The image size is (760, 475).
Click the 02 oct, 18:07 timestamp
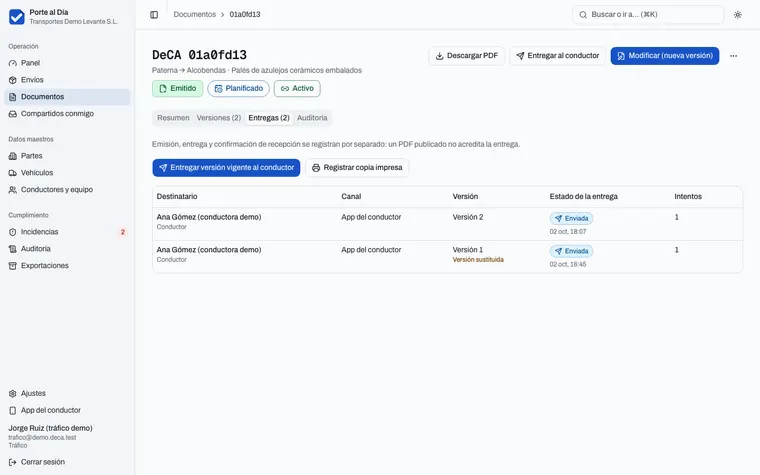pyautogui.click(x=568, y=232)
